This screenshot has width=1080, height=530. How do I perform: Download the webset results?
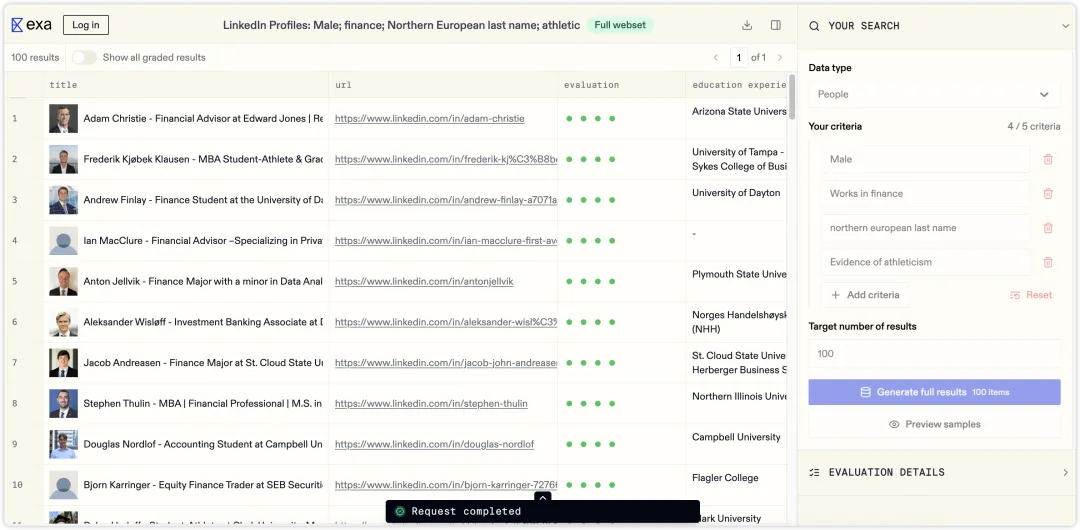tap(747, 26)
